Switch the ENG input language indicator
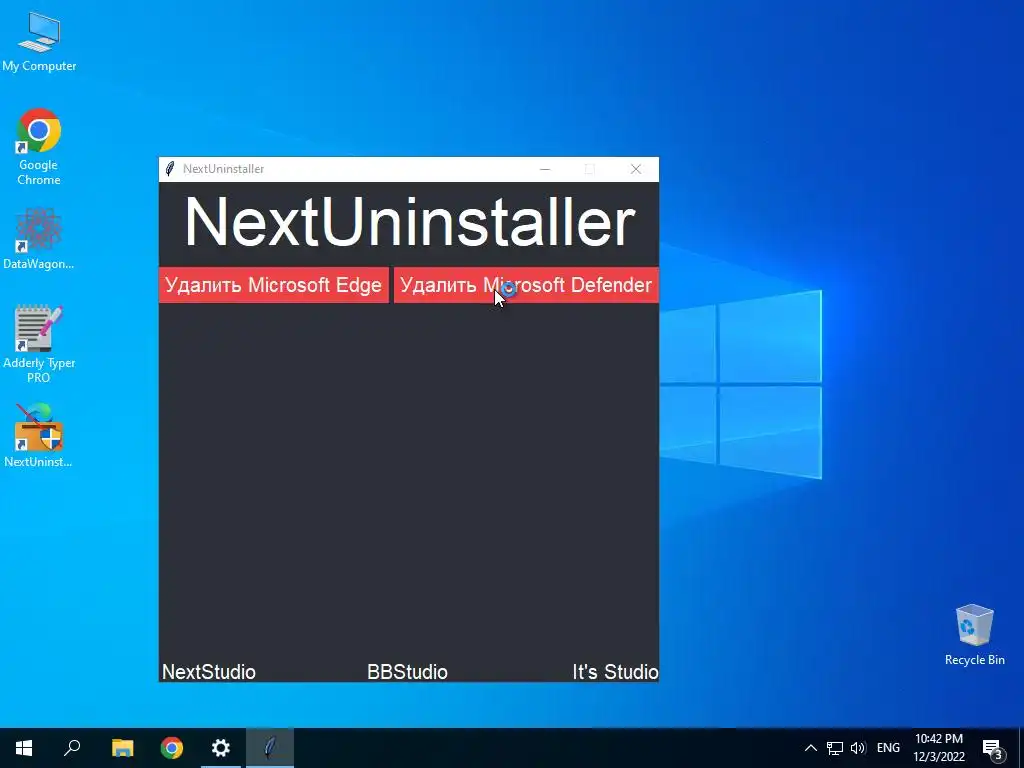This screenshot has height=768, width=1024. [888, 748]
